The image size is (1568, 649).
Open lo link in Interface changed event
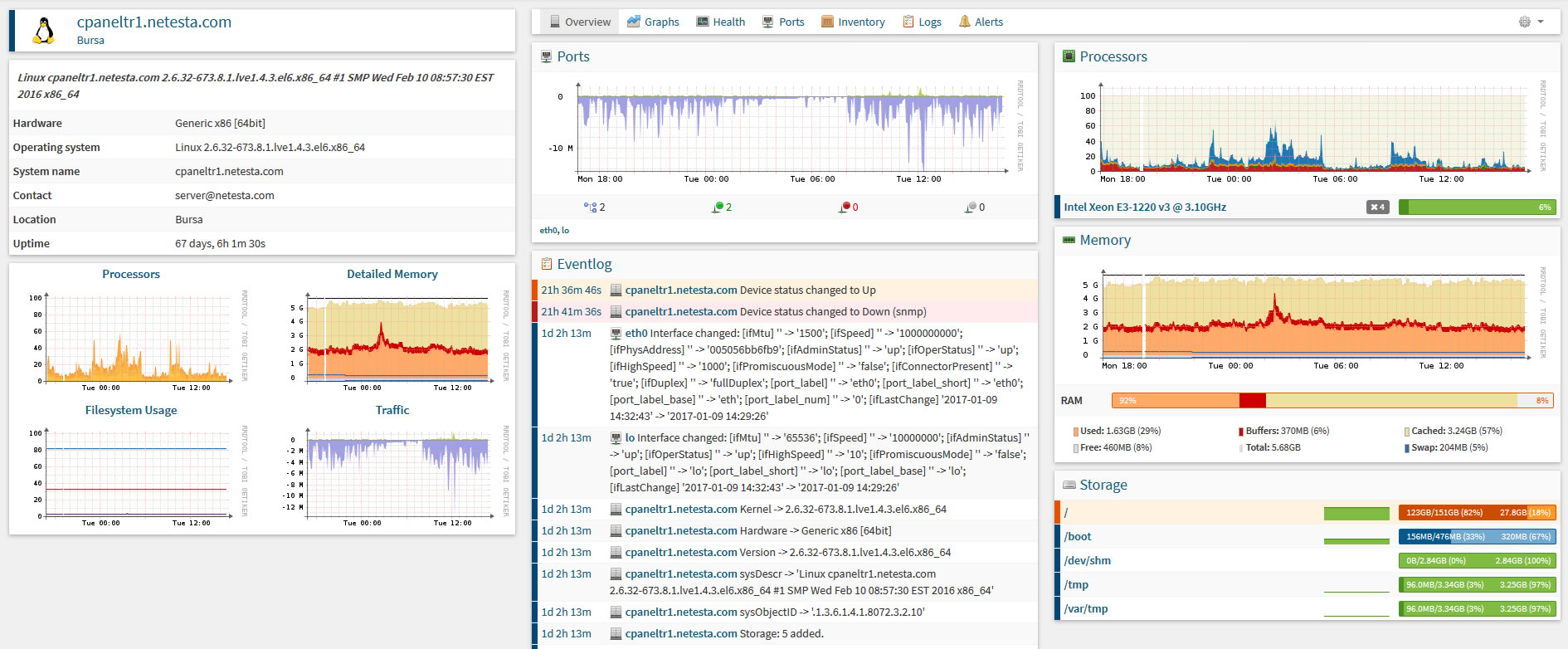tap(630, 438)
